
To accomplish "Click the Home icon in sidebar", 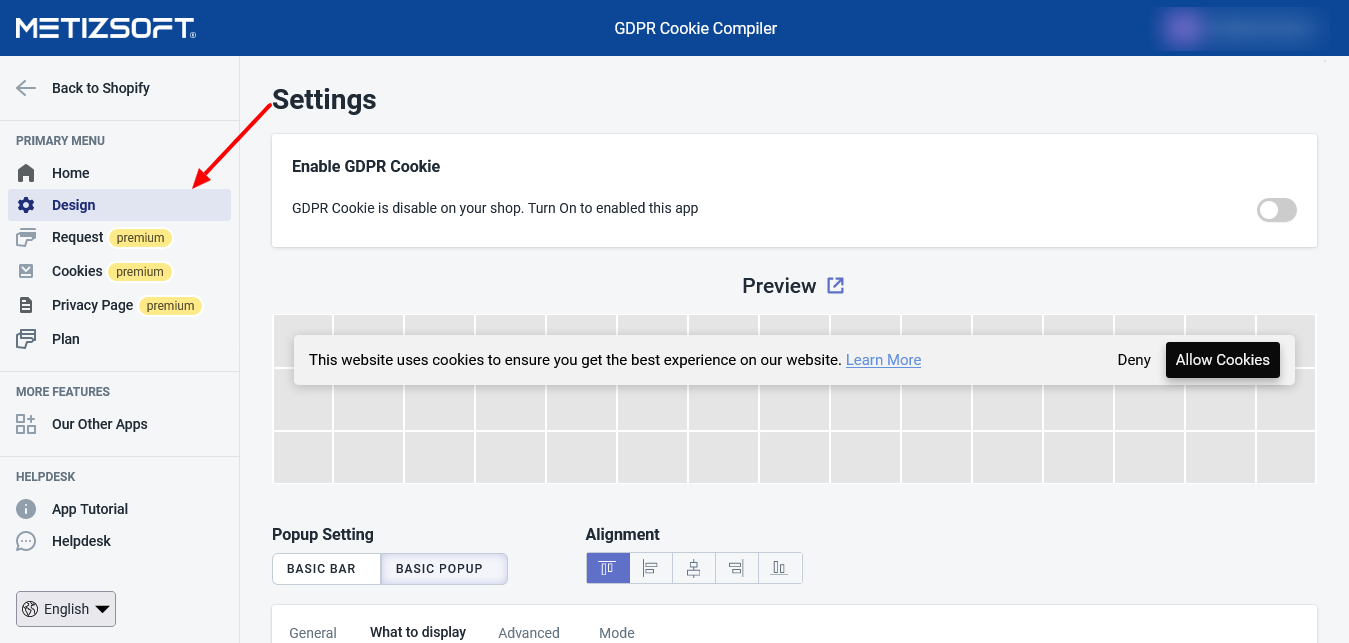I will coord(27,173).
